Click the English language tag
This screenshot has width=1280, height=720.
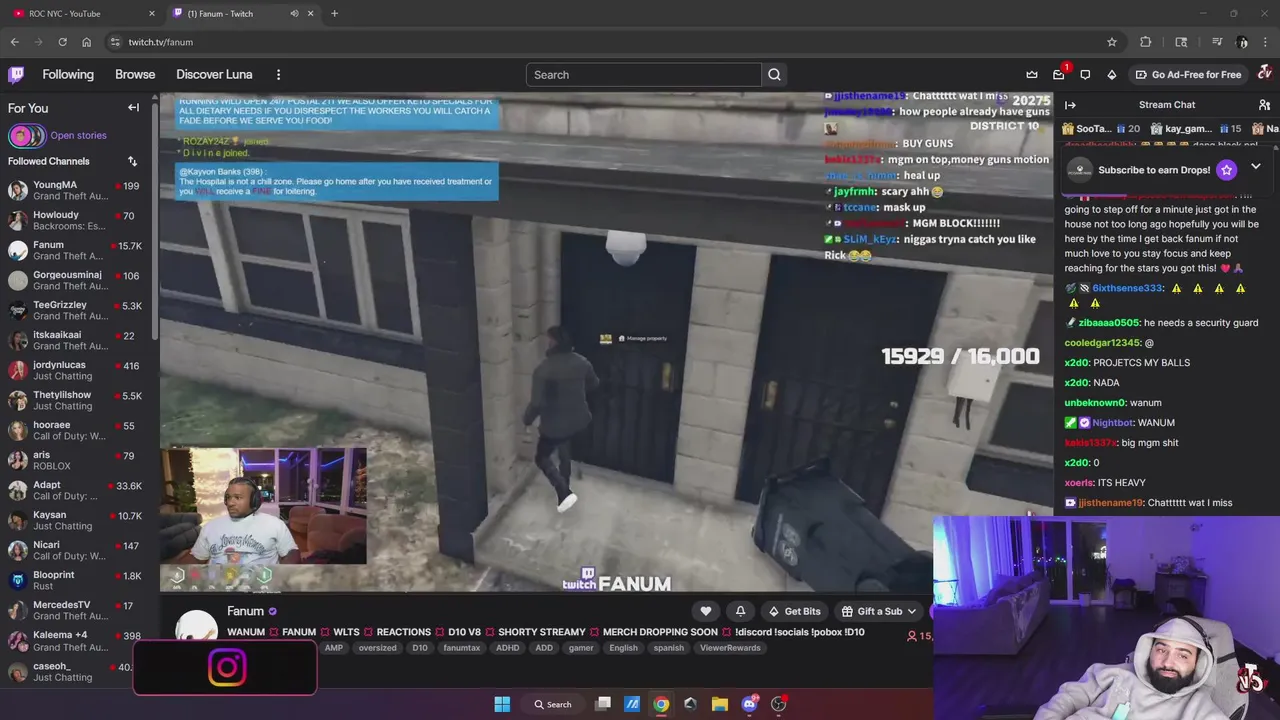click(x=623, y=648)
